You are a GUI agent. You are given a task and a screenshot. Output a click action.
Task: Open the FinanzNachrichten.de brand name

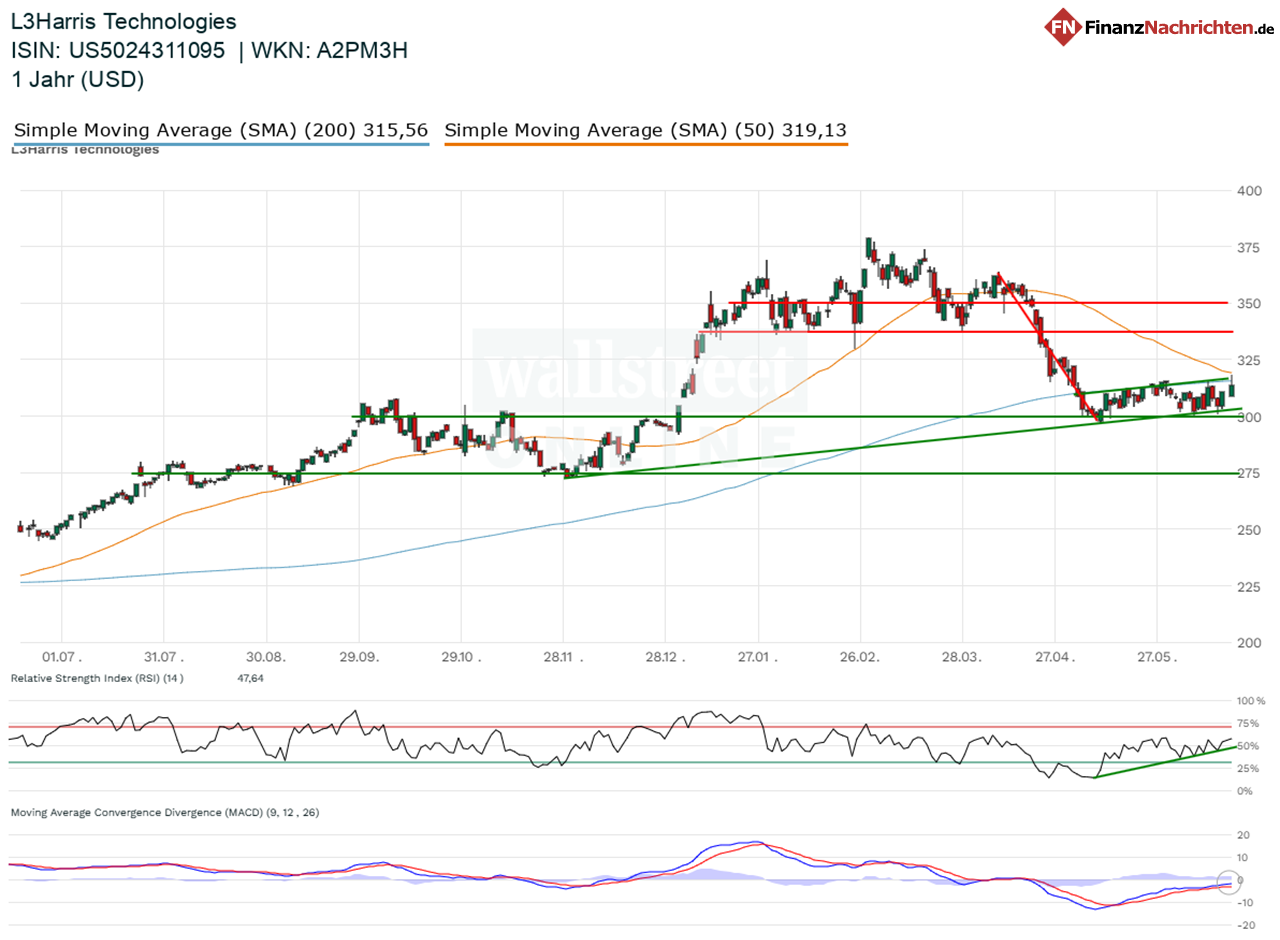[x=1179, y=27]
